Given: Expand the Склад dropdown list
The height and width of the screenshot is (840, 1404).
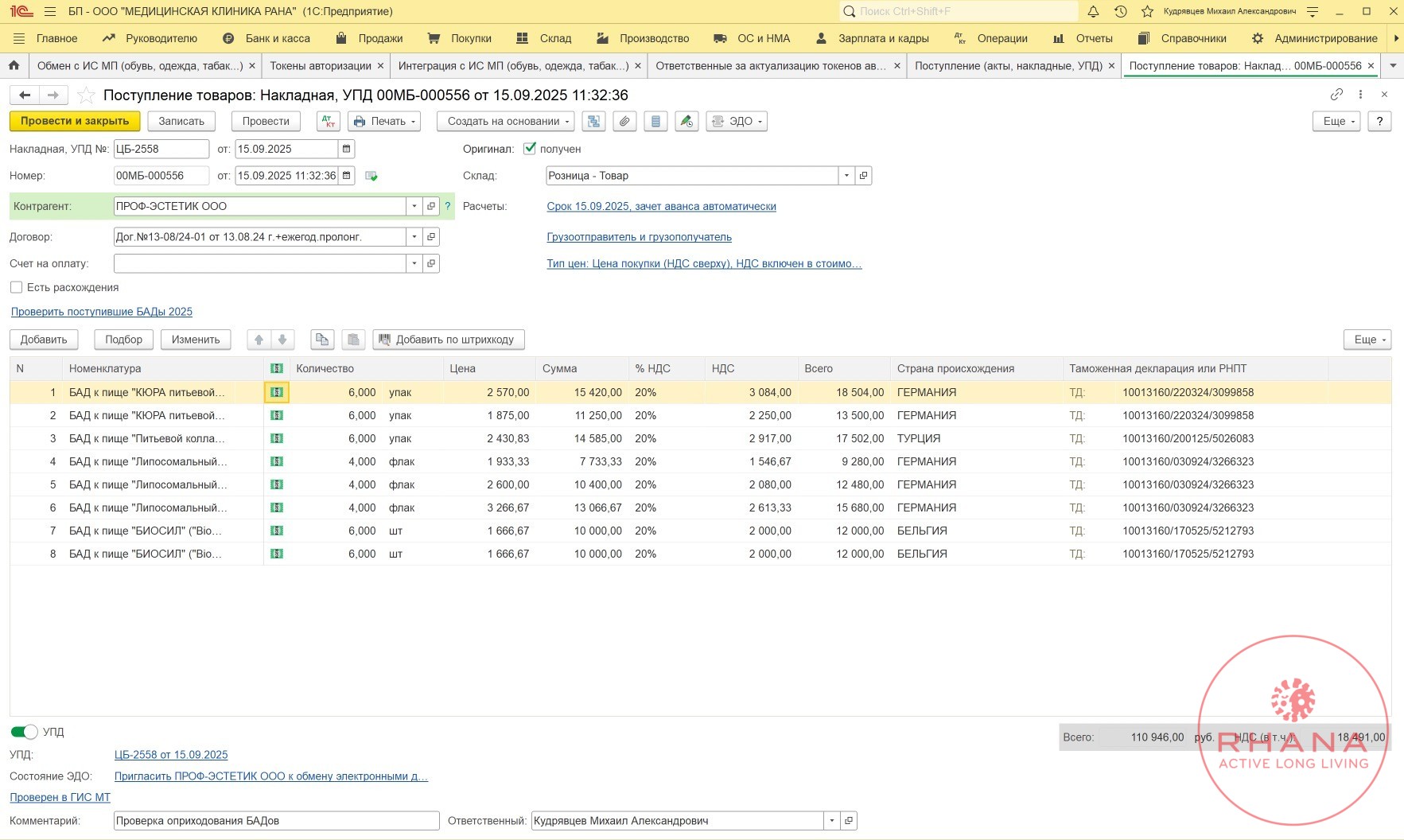Looking at the screenshot, I should tap(846, 176).
